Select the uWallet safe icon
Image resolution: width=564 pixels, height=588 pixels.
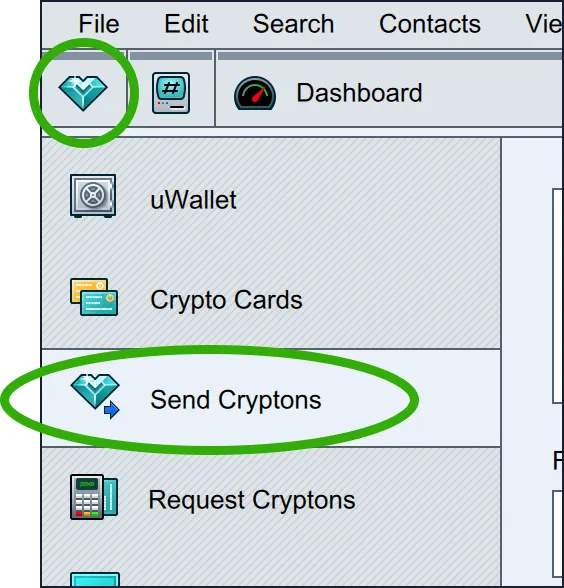pyautogui.click(x=93, y=196)
